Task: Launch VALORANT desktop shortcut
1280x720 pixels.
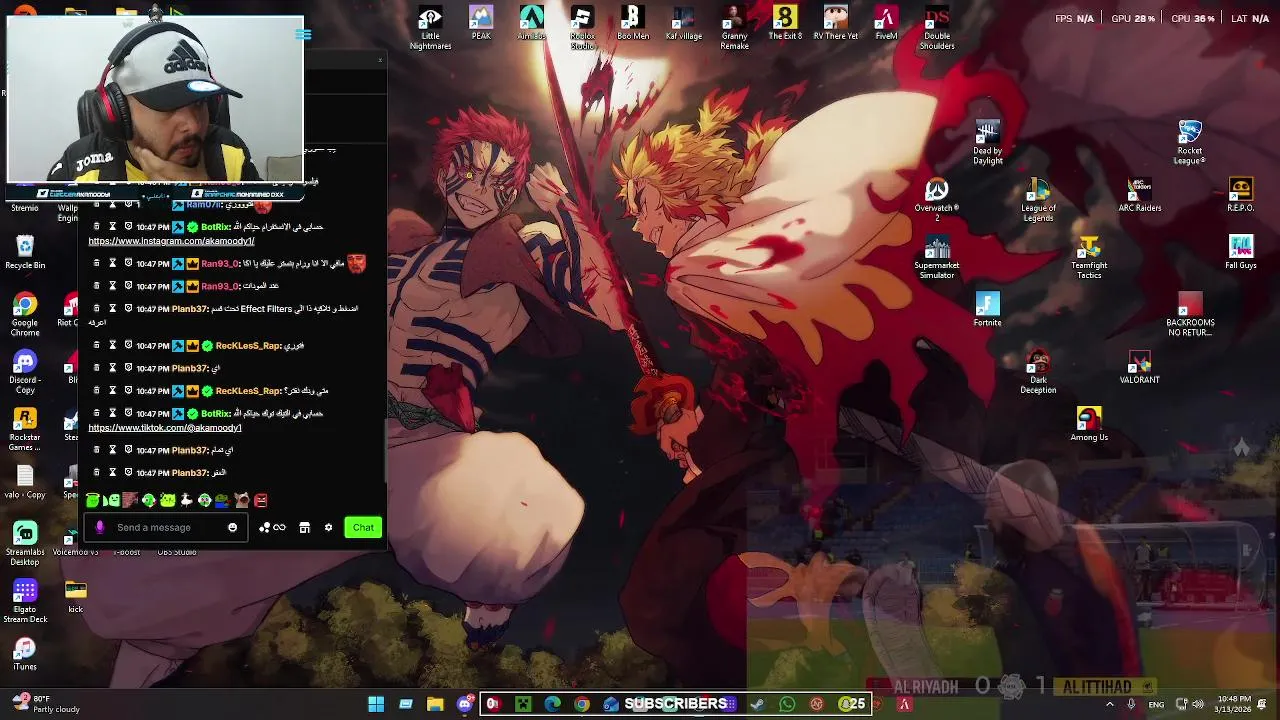Action: [x=1139, y=367]
